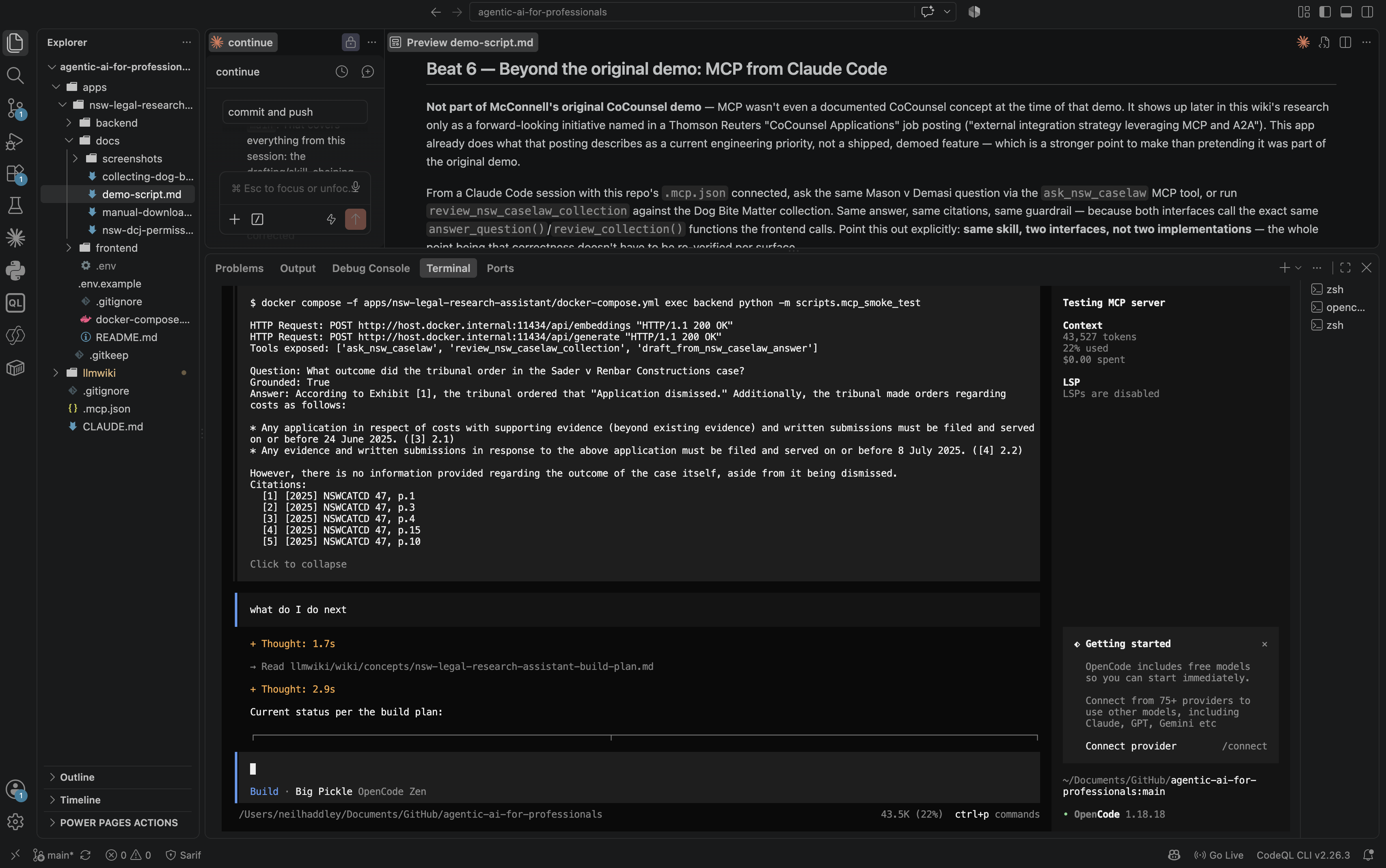Screen dimensions: 1386x868
Task: Show session history clock icon
Action: click(x=341, y=72)
